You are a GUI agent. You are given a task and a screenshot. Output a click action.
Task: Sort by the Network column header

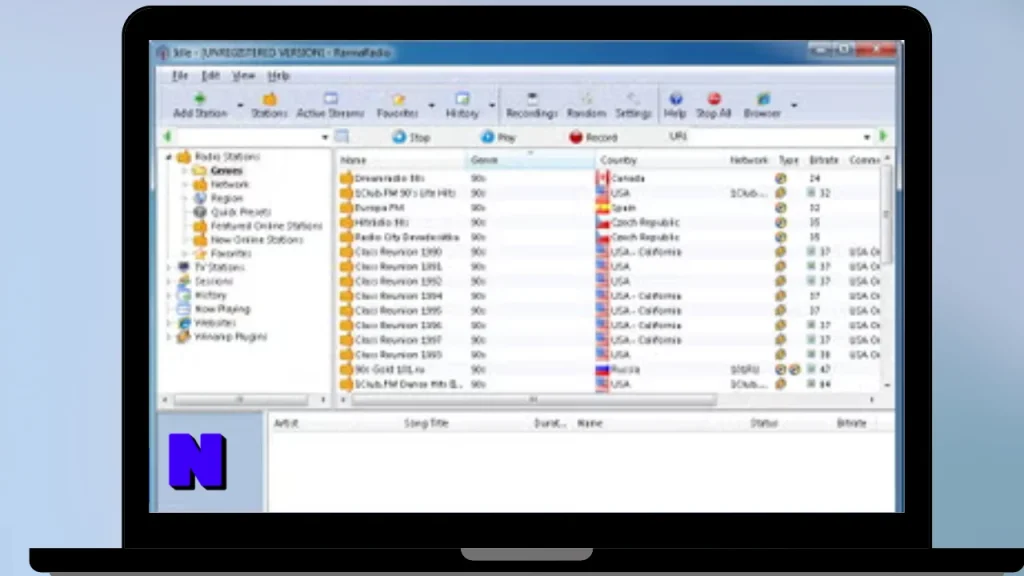click(749, 160)
